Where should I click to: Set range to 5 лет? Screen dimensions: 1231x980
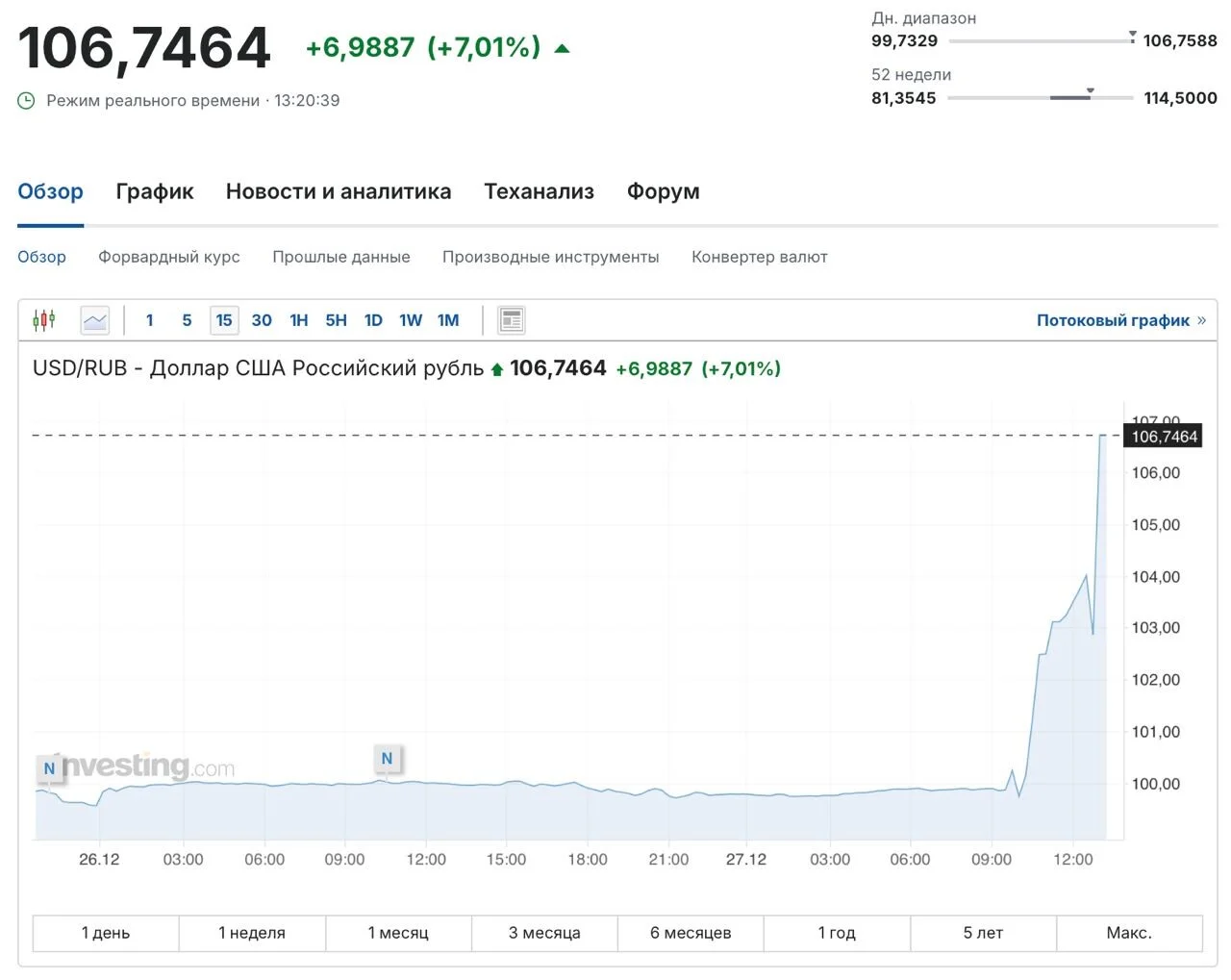pos(983,933)
